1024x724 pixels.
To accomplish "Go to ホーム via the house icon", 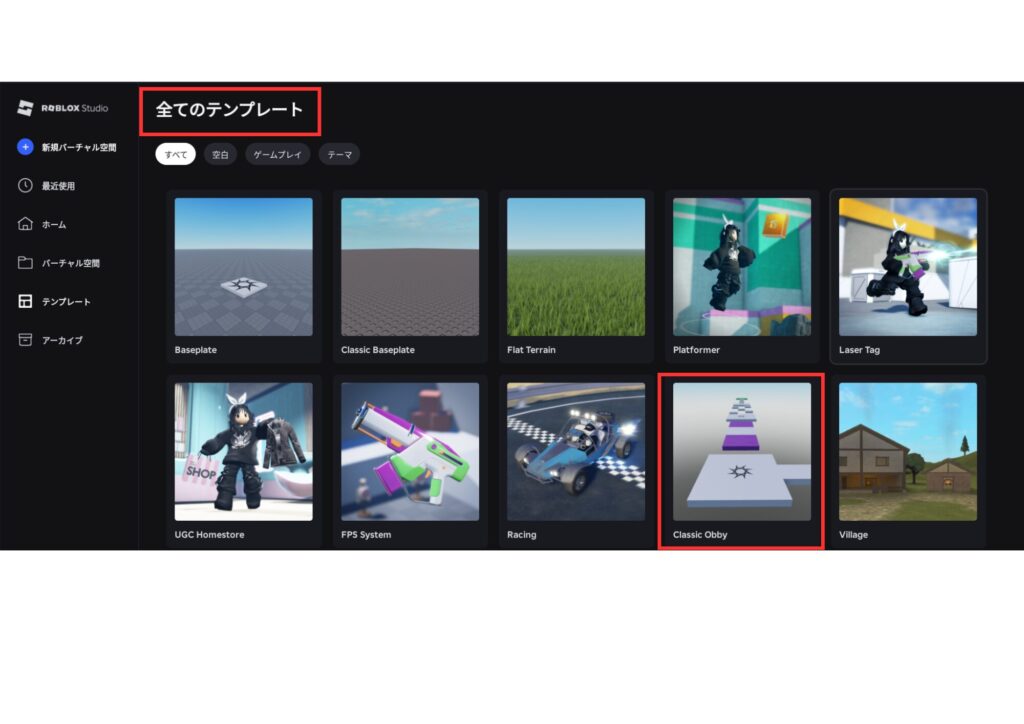I will [26, 224].
